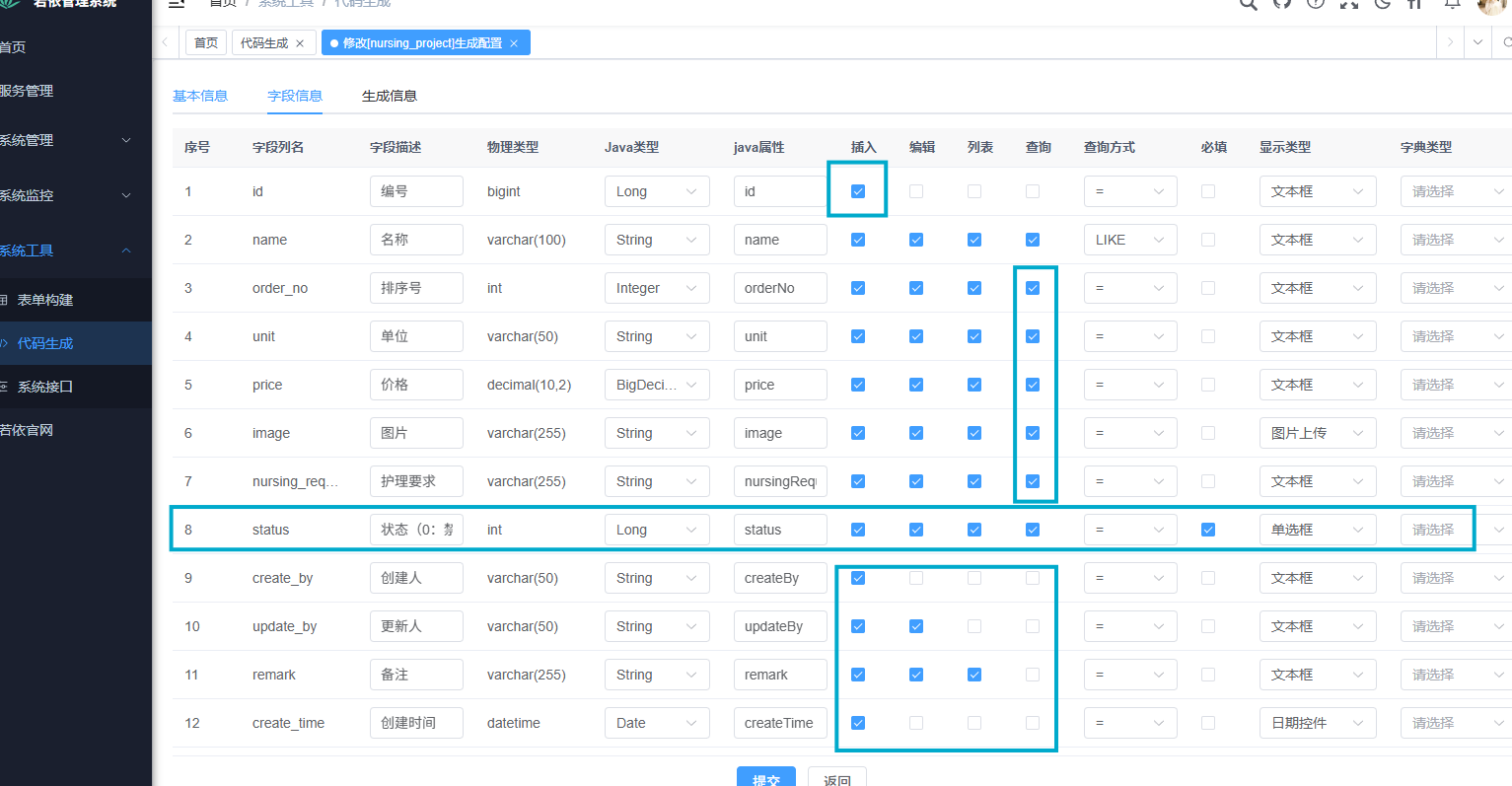Toggle fullscreen with the arrows icon

tap(1349, 3)
